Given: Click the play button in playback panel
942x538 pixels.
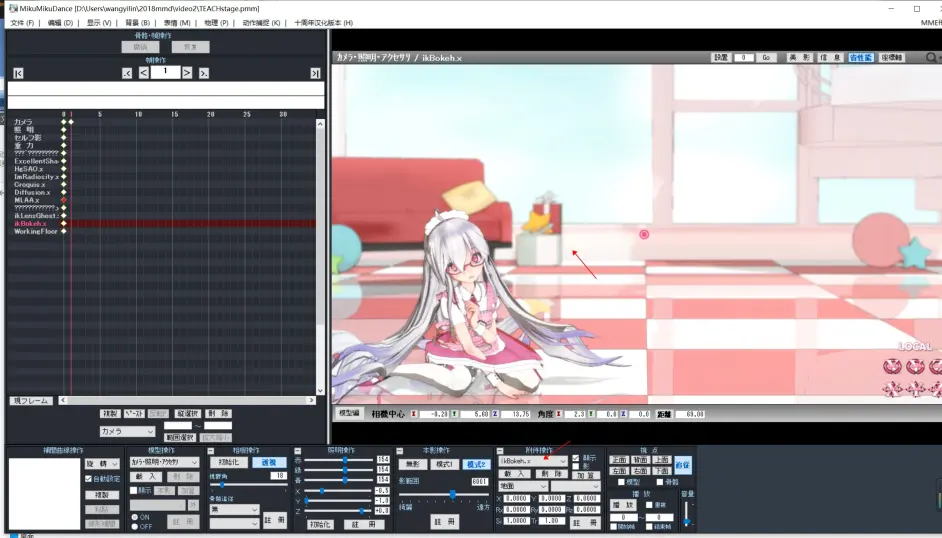Looking at the screenshot, I should click(624, 505).
